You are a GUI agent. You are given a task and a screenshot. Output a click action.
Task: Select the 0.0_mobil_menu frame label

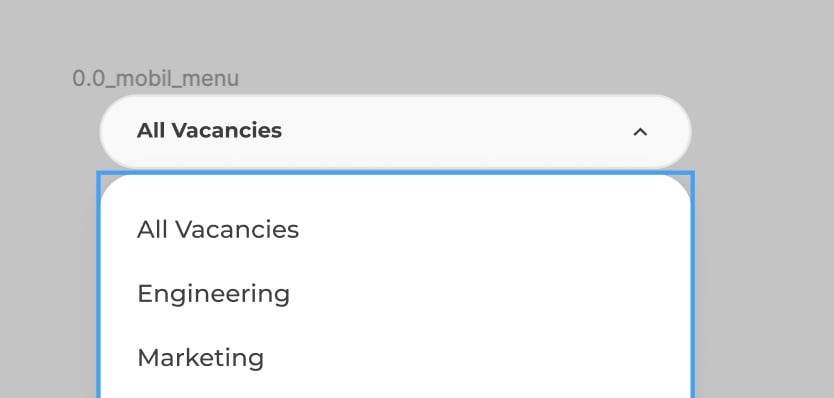(x=155, y=79)
